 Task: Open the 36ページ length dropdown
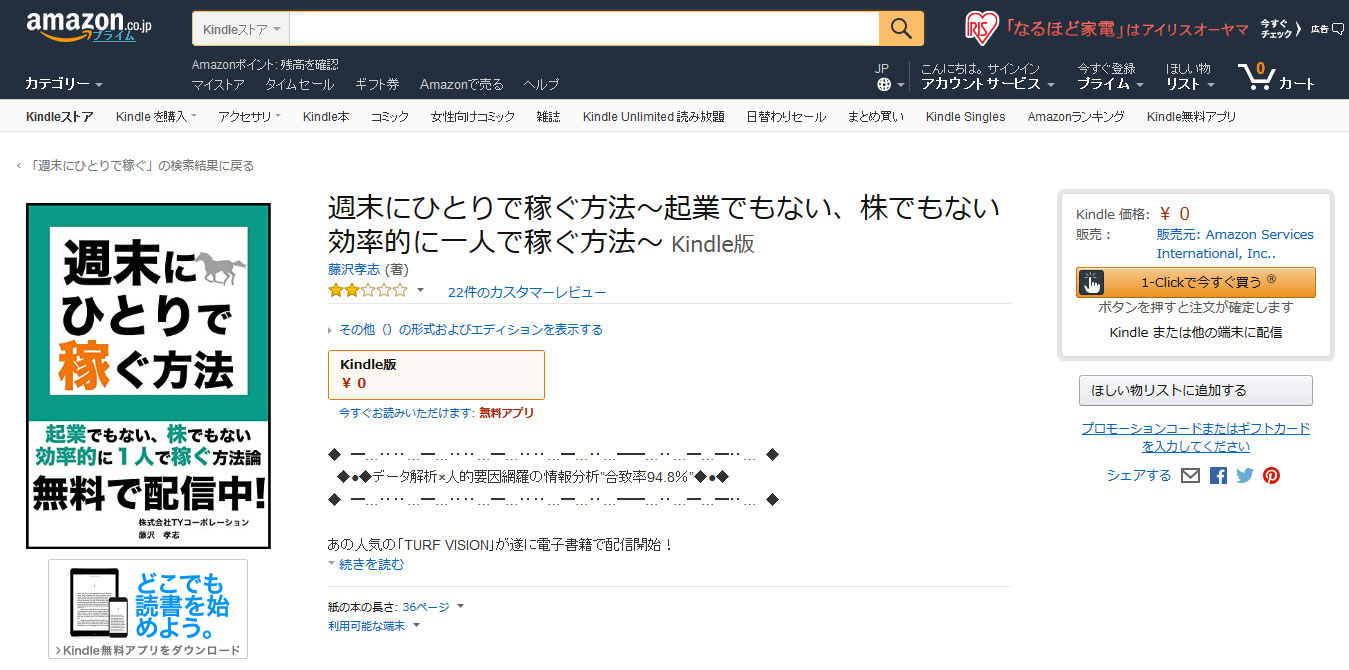pos(432,607)
